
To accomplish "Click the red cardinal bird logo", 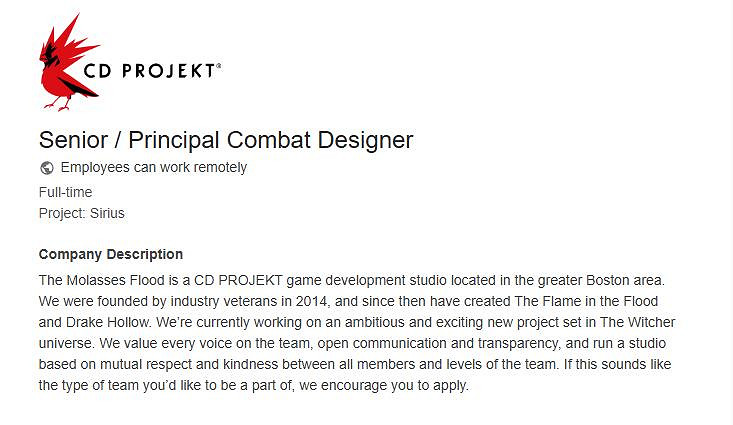I will (x=68, y=62).
